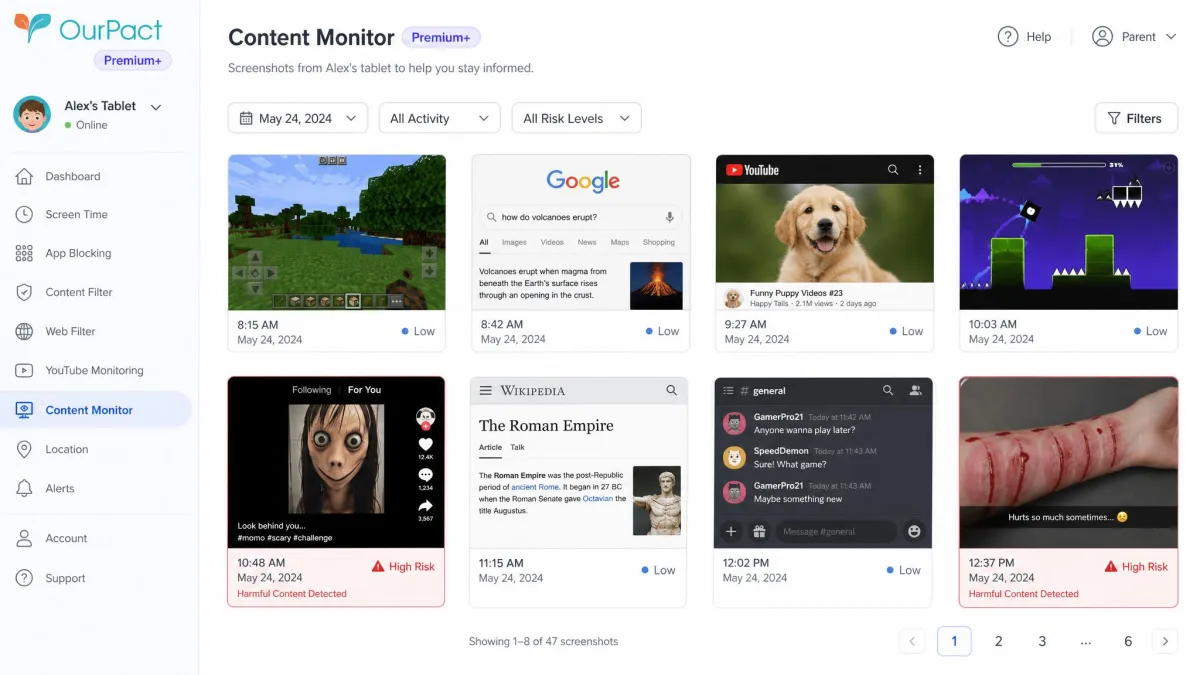Expand the Alex's Tablet device selector
The width and height of the screenshot is (1200, 675).
click(156, 106)
